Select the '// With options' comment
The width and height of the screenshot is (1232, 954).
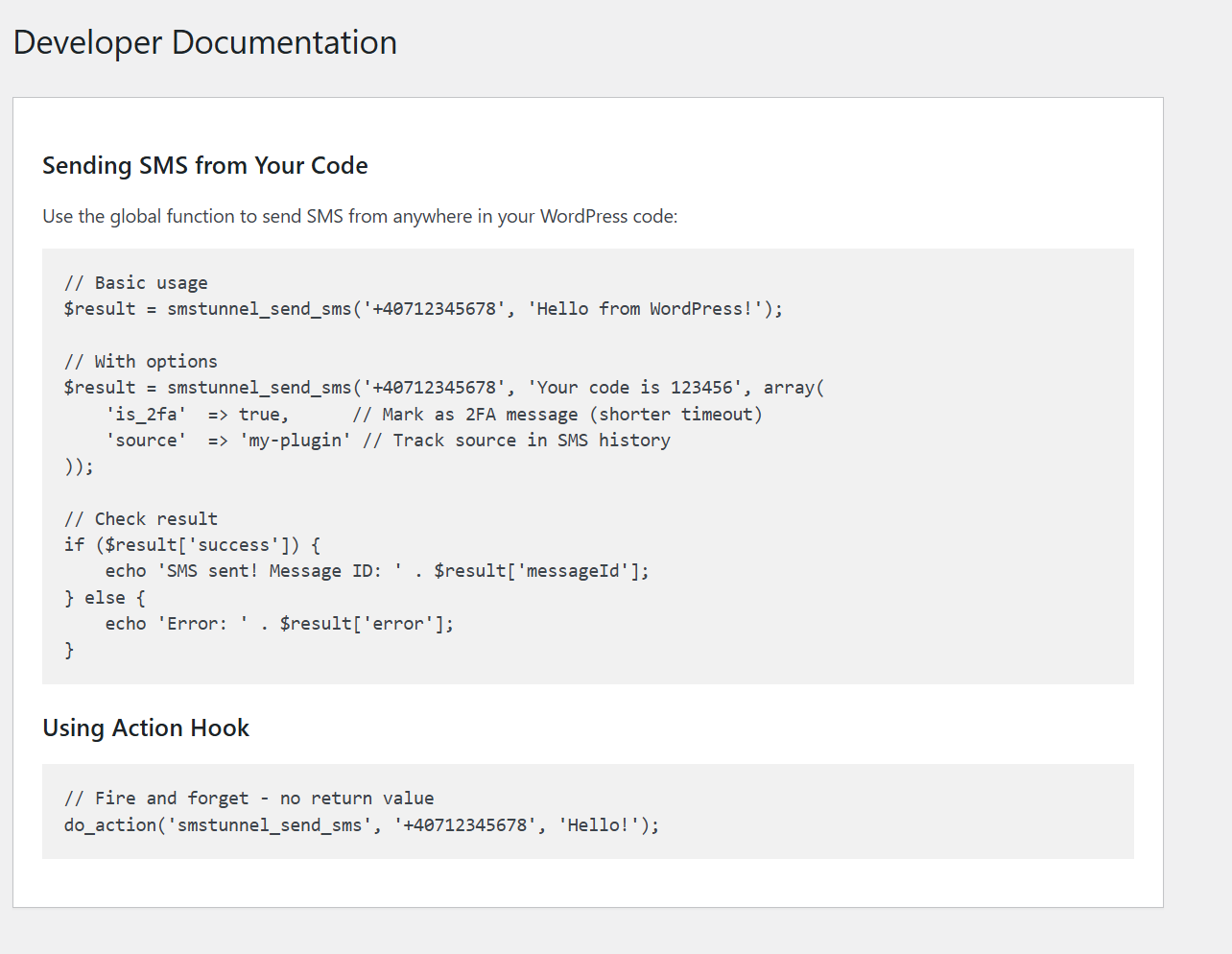pyautogui.click(x=140, y=361)
